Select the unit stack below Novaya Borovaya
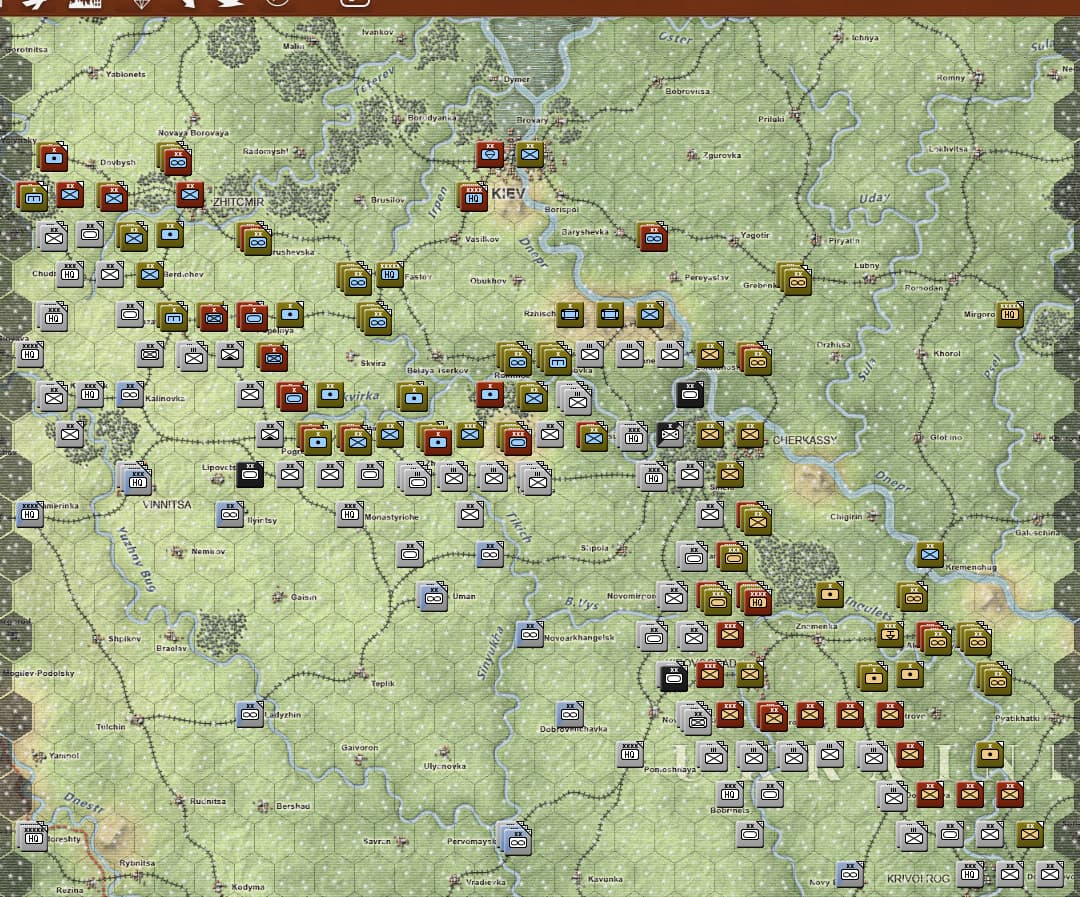The height and width of the screenshot is (897, 1080). (x=175, y=160)
